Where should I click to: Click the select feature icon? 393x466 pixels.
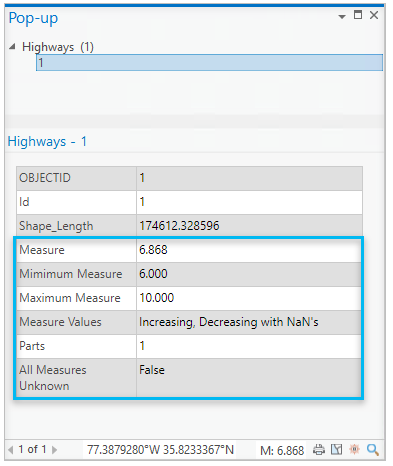coord(336,450)
